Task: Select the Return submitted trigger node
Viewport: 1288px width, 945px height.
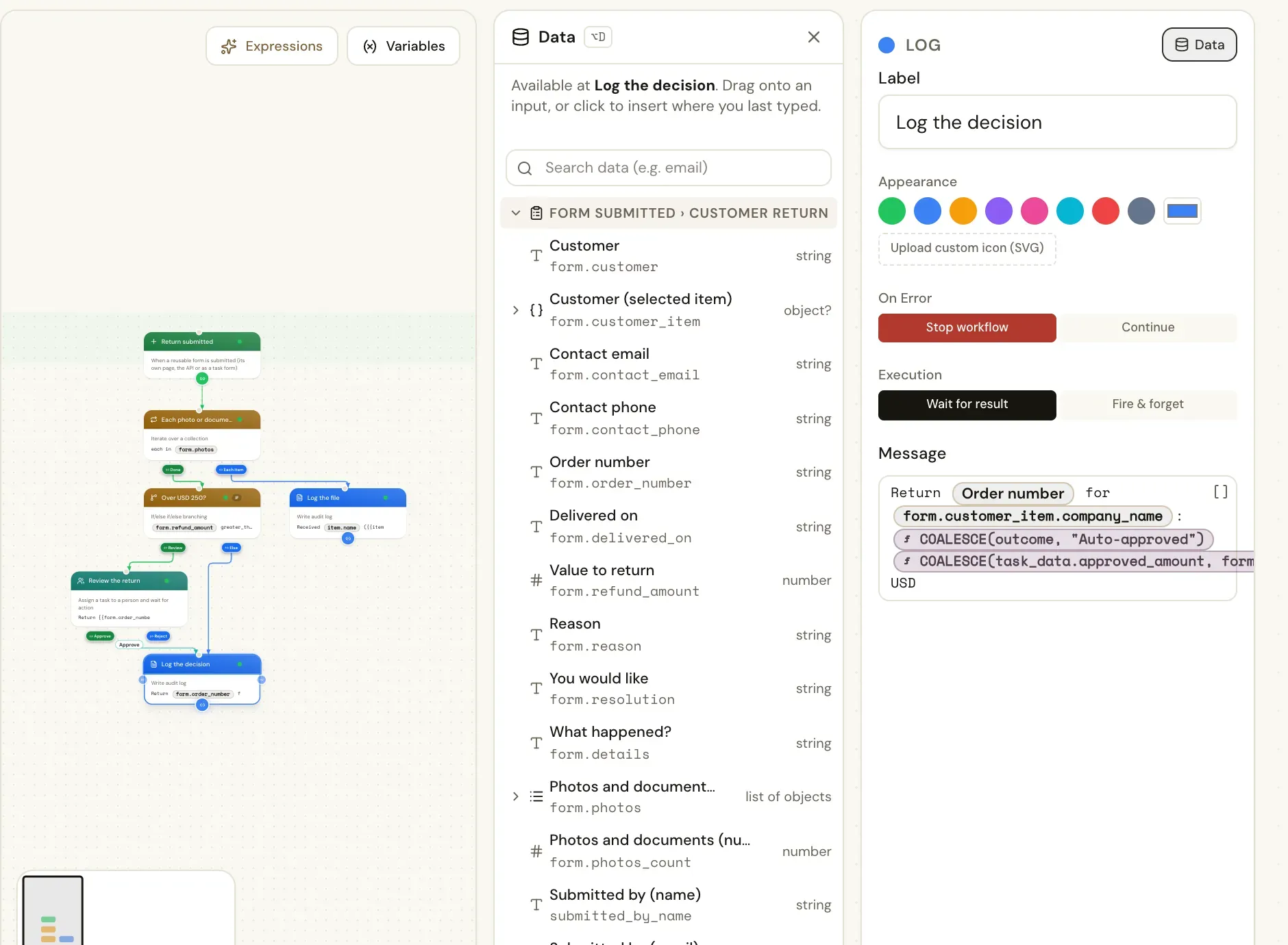Action: click(202, 355)
